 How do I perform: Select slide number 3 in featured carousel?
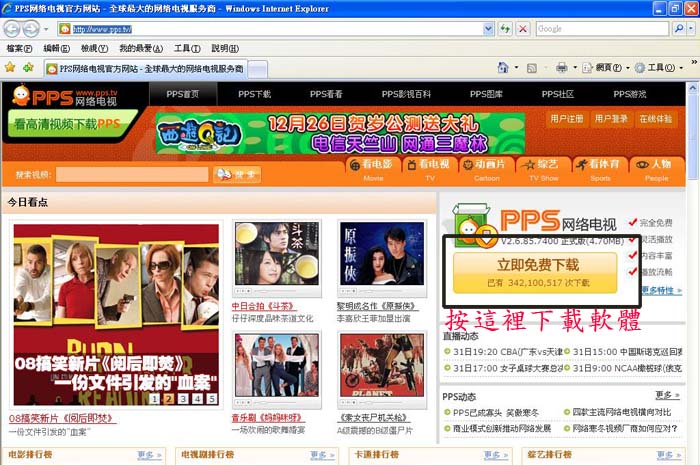pos(183,399)
